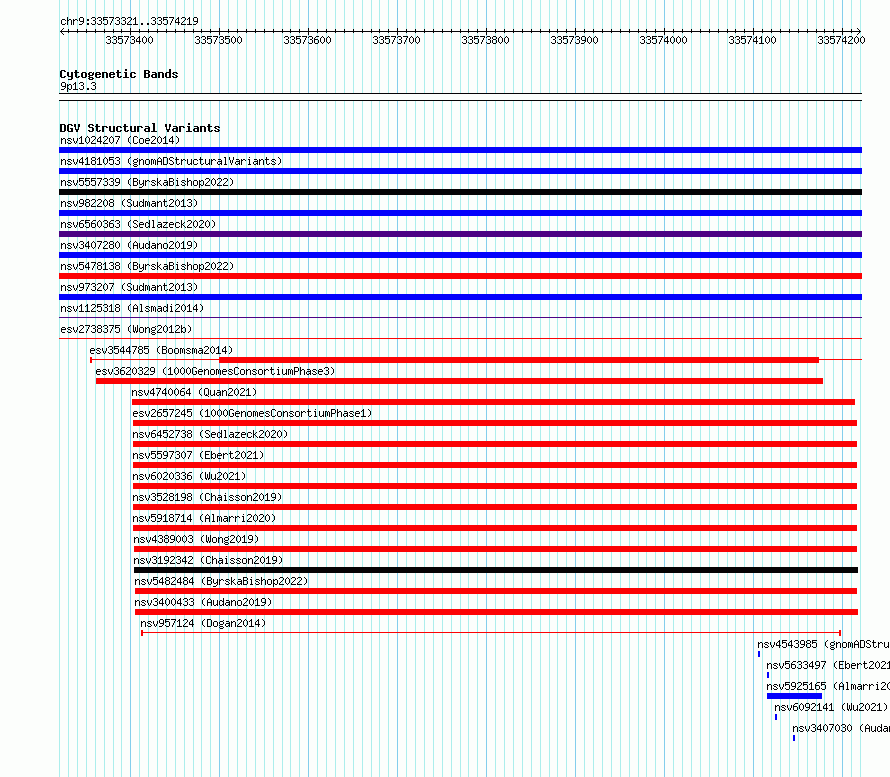Click small blue marker under nsv5633497

click(768, 675)
